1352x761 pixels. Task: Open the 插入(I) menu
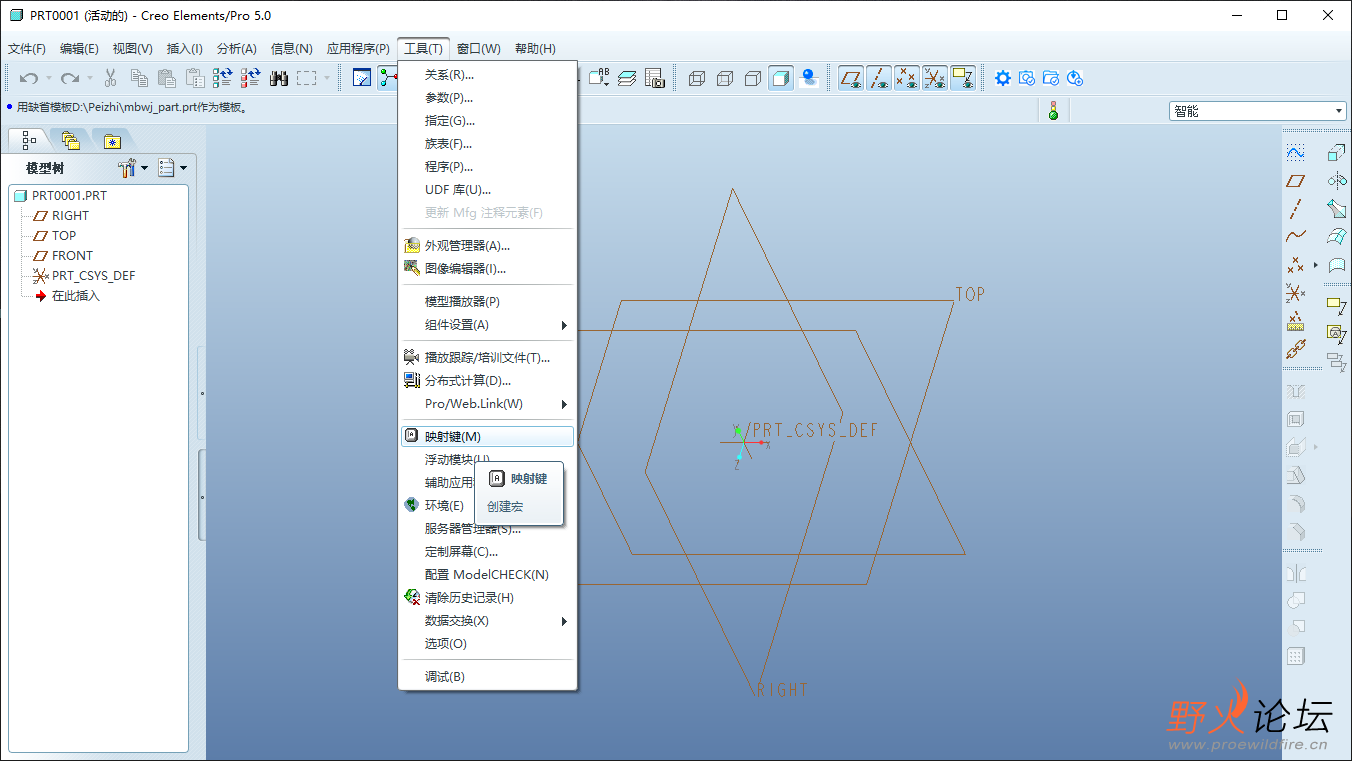(184, 49)
